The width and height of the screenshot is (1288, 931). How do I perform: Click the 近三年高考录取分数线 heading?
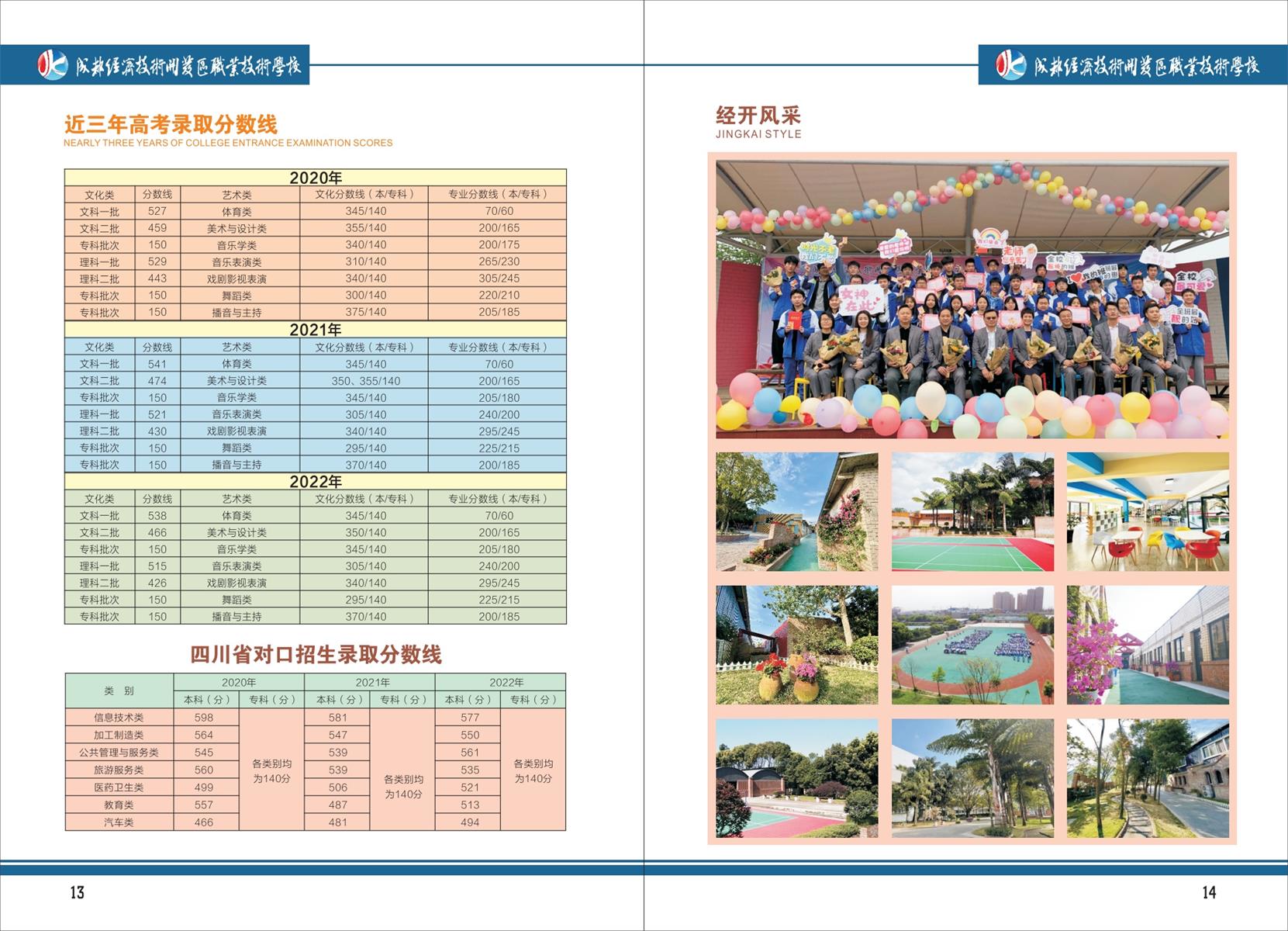(171, 124)
